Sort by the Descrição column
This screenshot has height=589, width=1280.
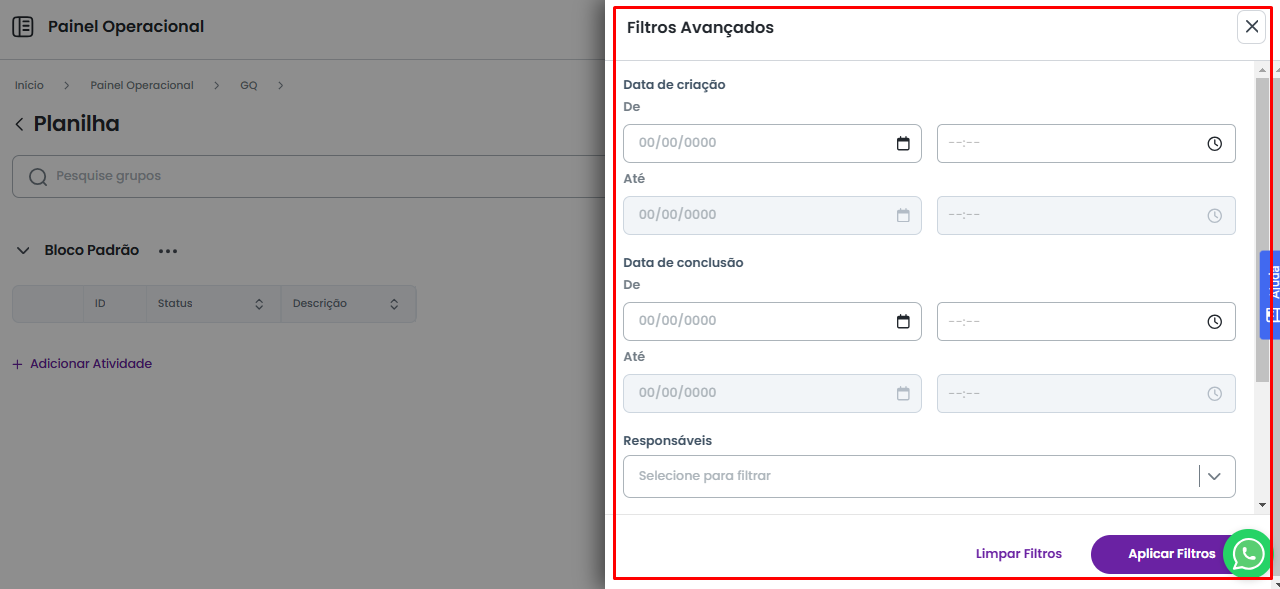pos(394,304)
